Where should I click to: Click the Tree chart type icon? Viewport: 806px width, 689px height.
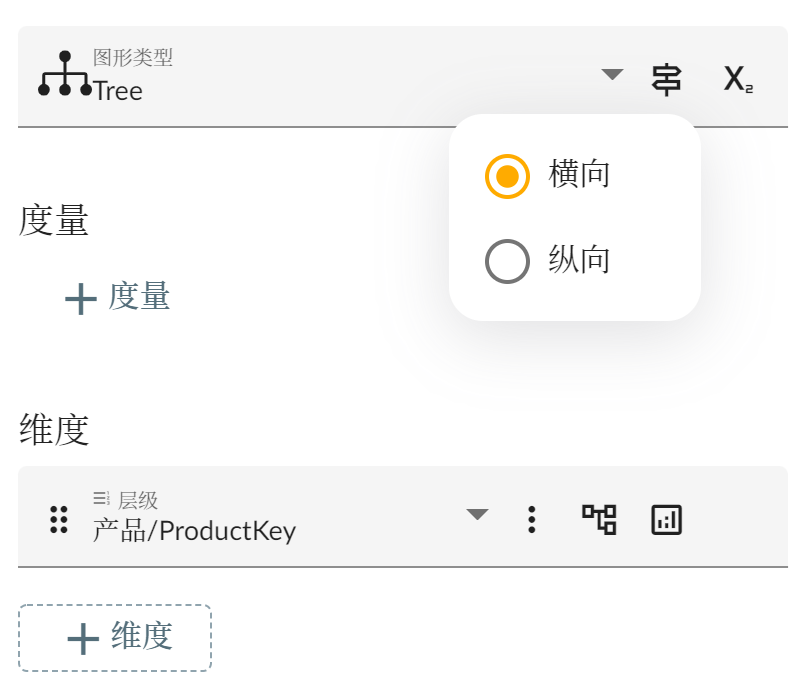coord(65,75)
